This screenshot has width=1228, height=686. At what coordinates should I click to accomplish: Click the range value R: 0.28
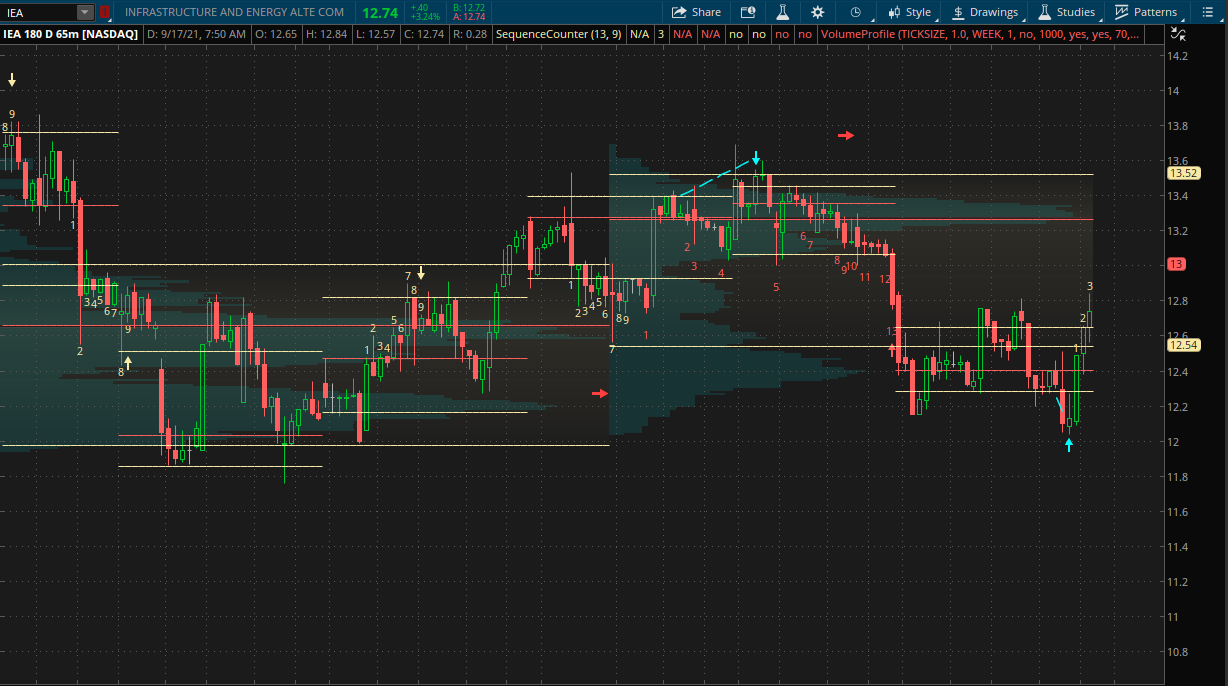[x=469, y=34]
